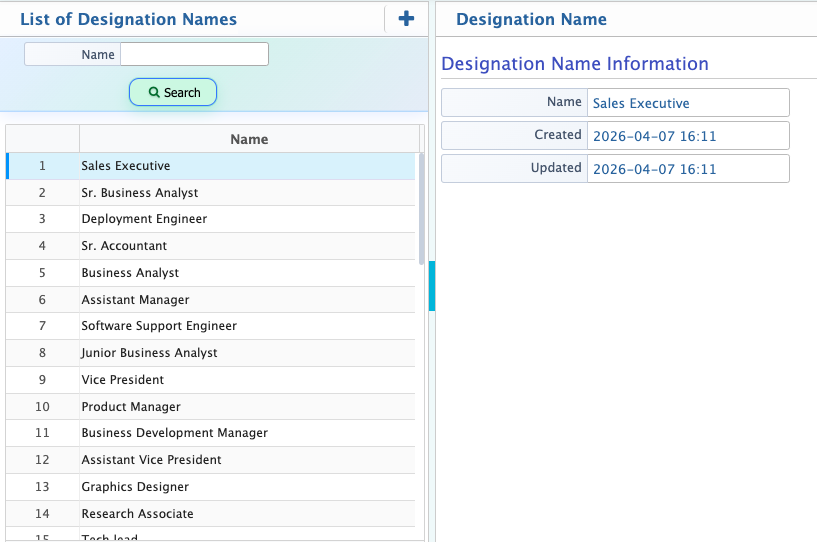Click the row number 14 cell
This screenshot has height=542, width=817.
point(42,514)
